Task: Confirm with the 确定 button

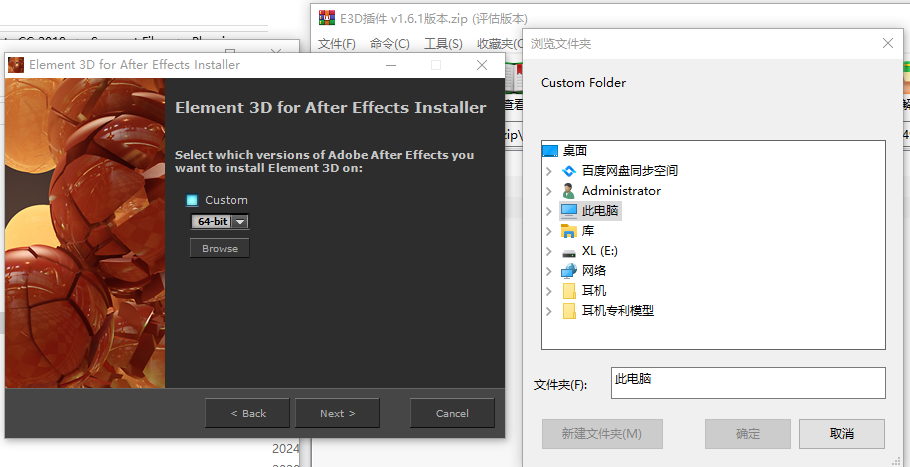Action: pyautogui.click(x=748, y=434)
